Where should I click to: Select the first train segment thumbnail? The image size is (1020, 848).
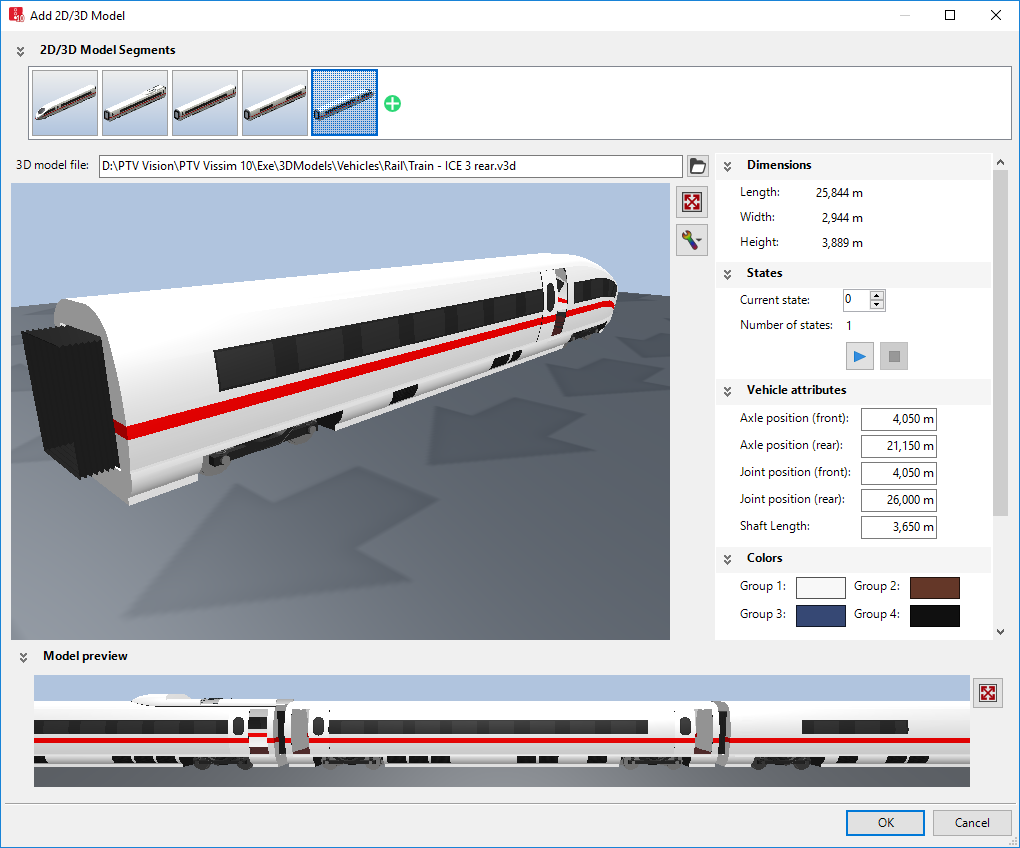tap(65, 103)
